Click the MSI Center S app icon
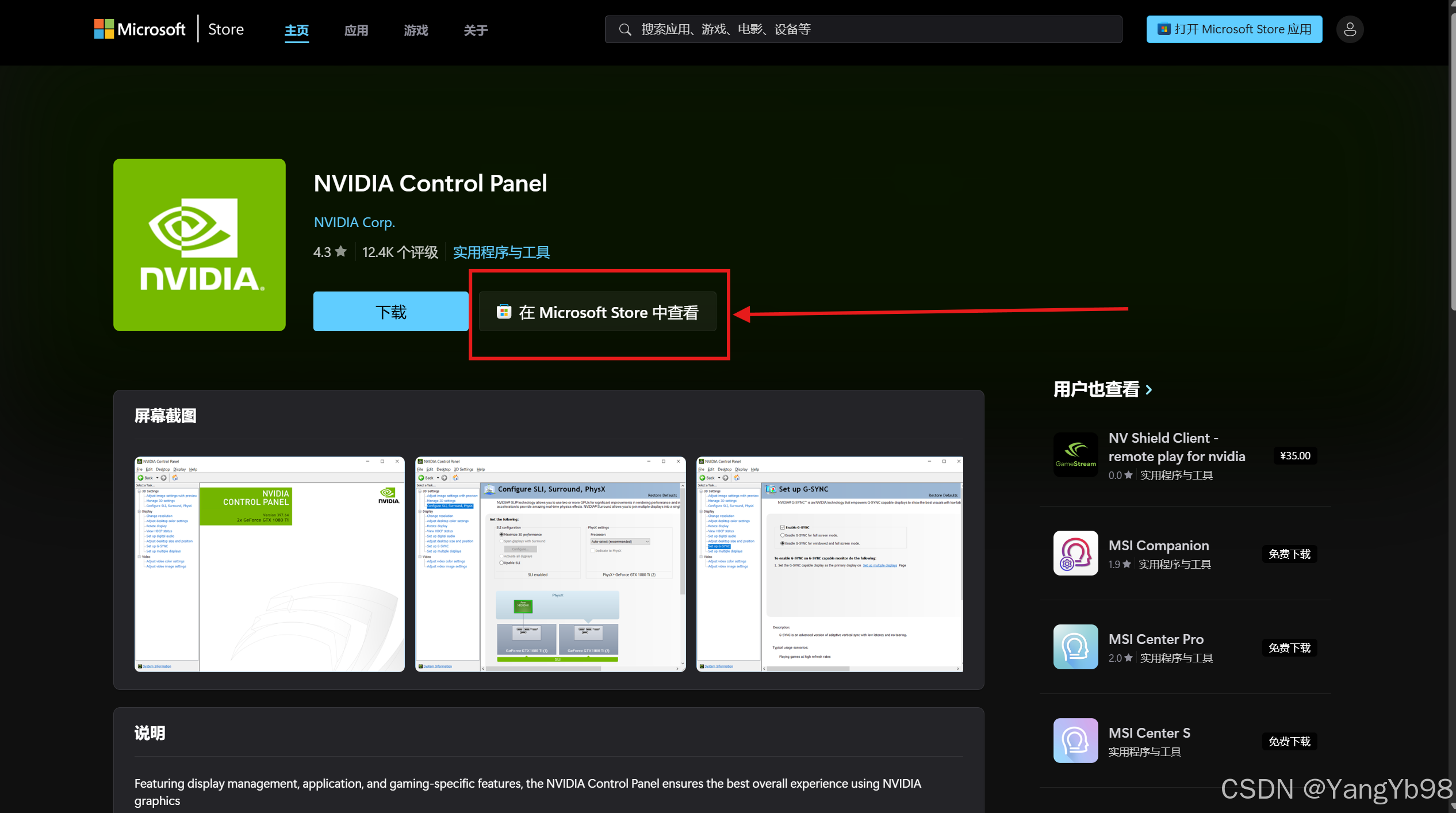1456x813 pixels. coord(1075,741)
